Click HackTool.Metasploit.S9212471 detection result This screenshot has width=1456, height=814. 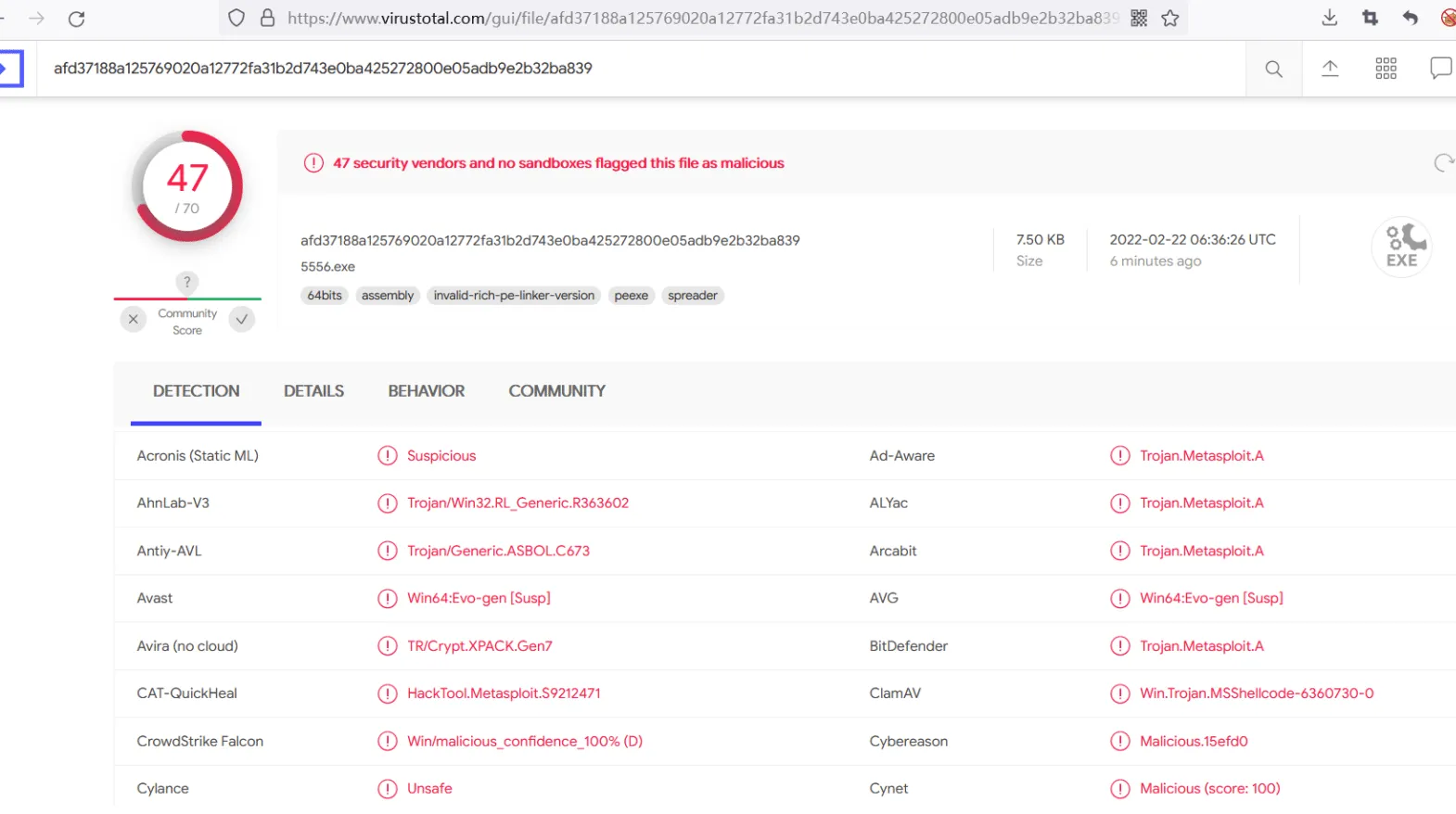point(504,693)
